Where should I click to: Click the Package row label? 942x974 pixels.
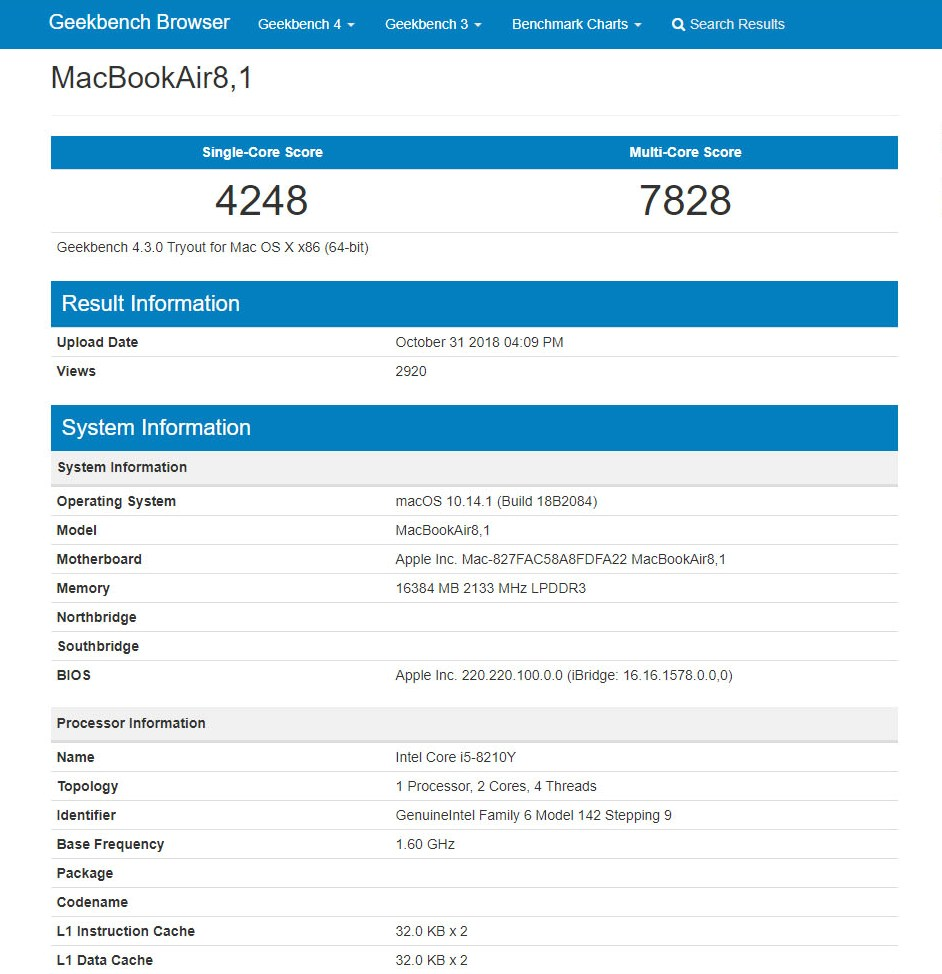[x=85, y=873]
